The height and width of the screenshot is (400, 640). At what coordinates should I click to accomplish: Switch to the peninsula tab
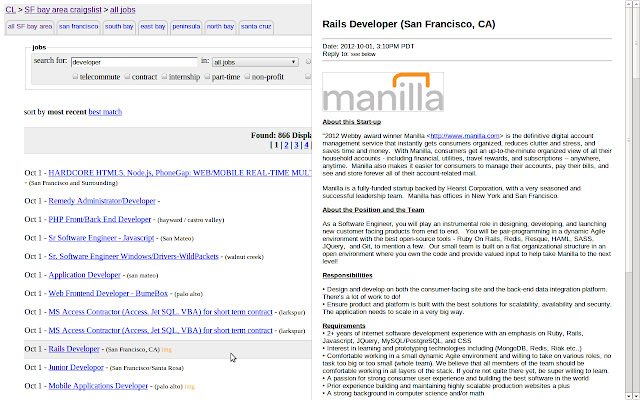[186, 27]
